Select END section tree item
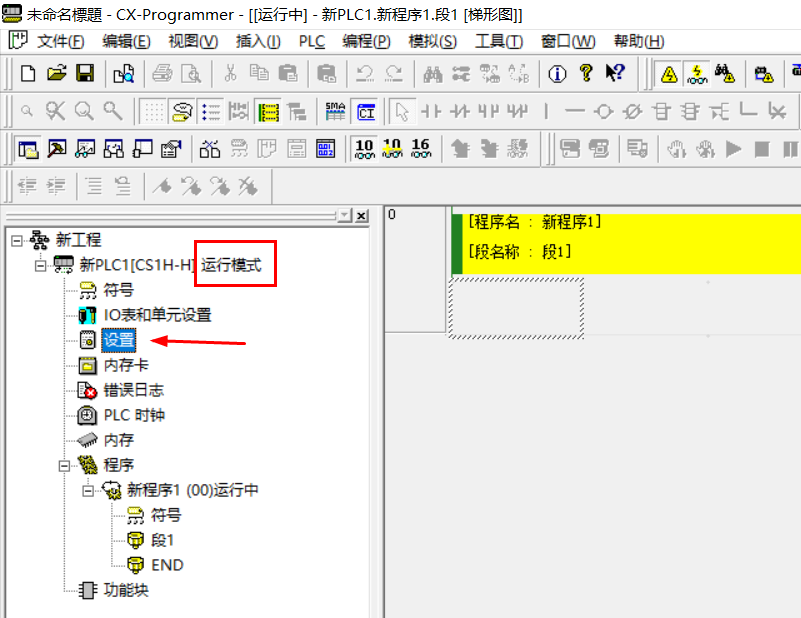The height and width of the screenshot is (618, 801). tap(167, 565)
